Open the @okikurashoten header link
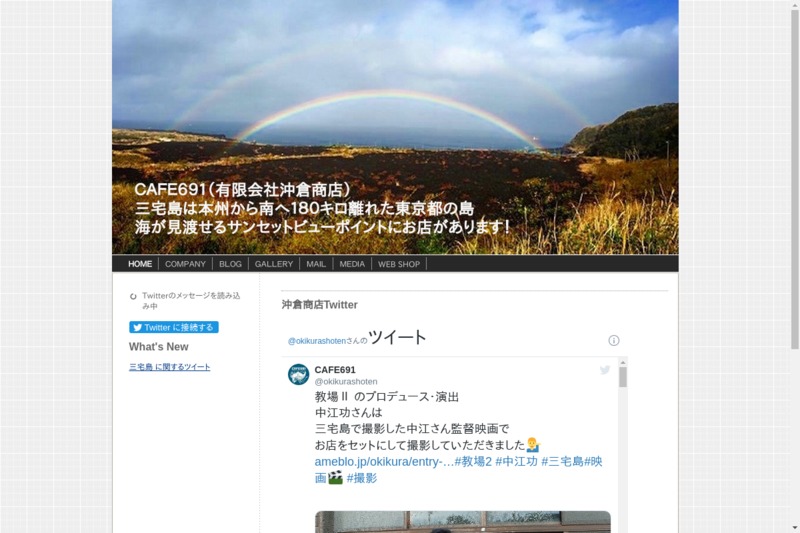Screen dimensions: 800x533 (x=317, y=341)
